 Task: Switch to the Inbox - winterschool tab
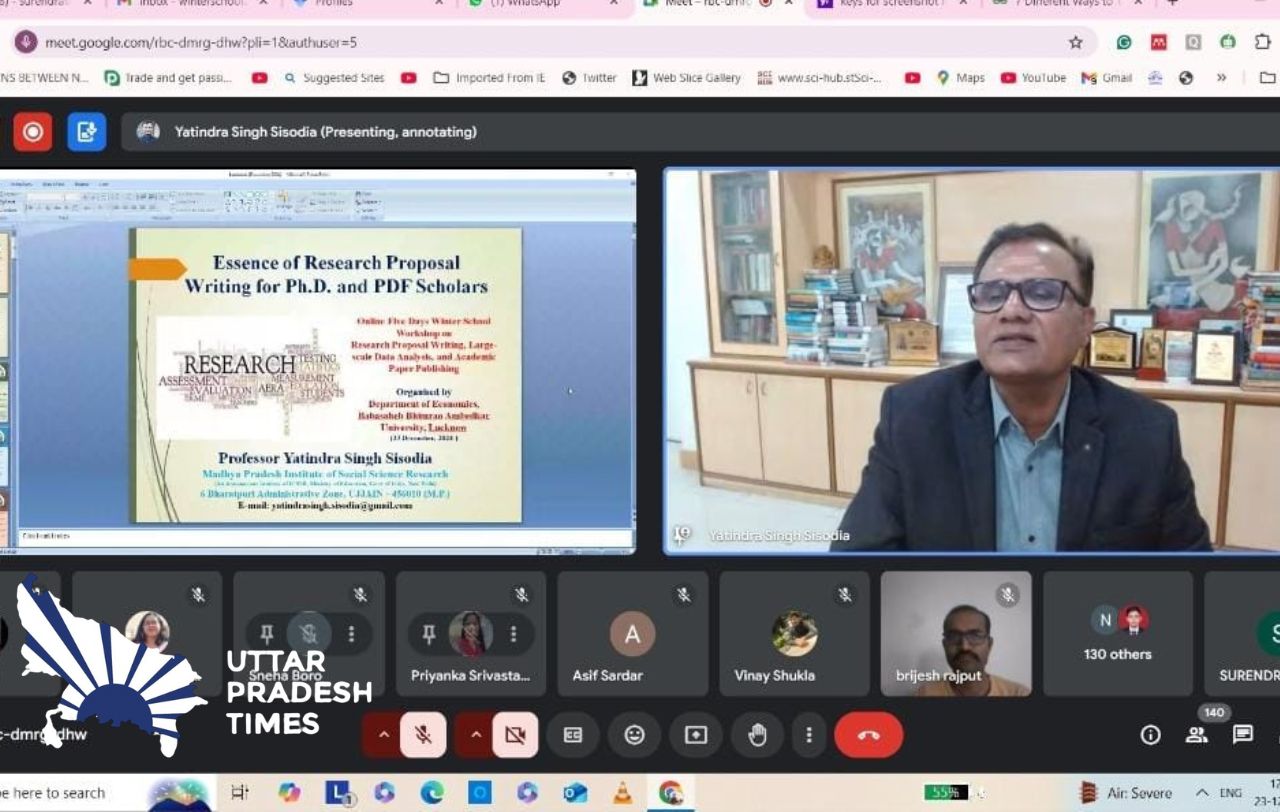point(190,4)
